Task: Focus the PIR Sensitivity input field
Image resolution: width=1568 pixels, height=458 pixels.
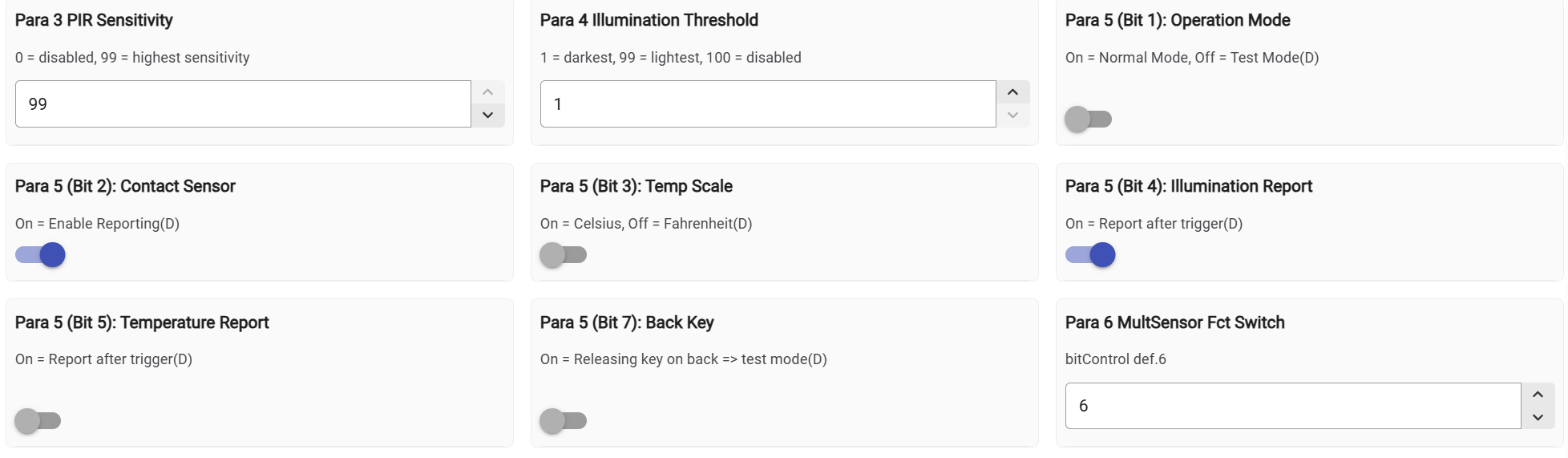Action: [x=242, y=104]
